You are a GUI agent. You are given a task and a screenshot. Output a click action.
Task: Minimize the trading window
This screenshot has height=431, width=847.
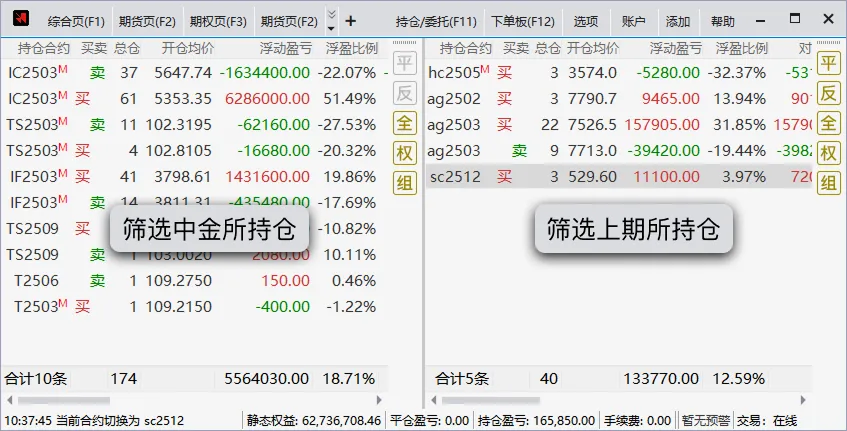coord(761,21)
